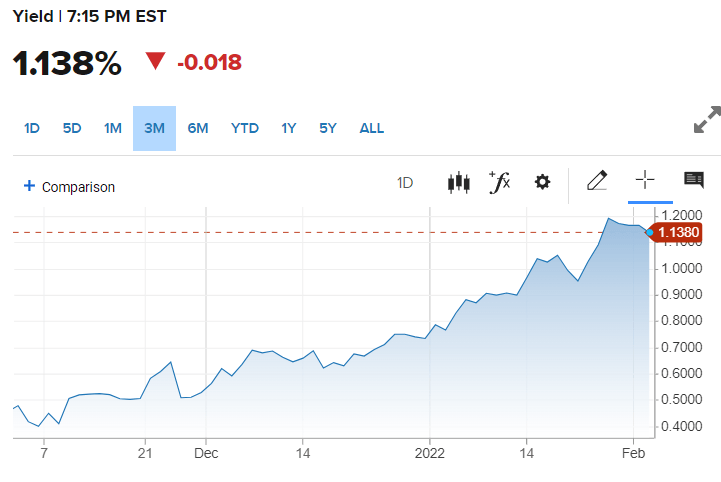Toggle the crosshair tool
The image size is (721, 482).
645,181
